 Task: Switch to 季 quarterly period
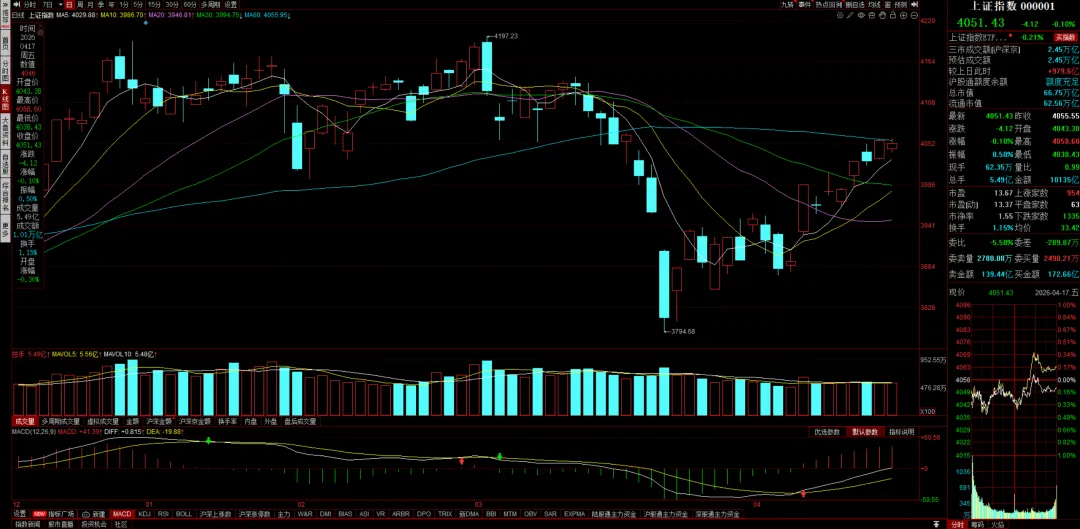[x=101, y=5]
